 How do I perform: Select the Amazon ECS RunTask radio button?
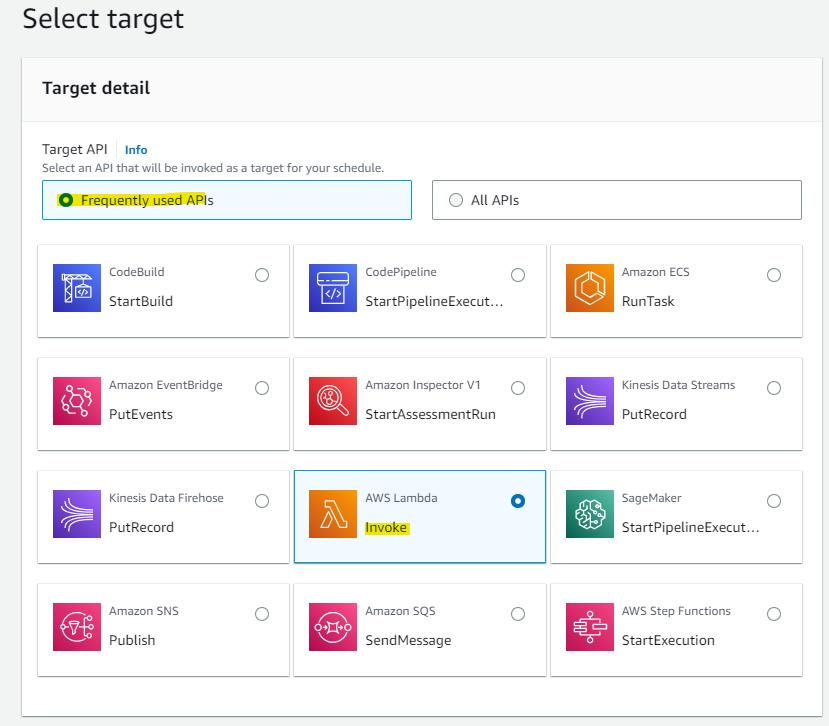(x=773, y=275)
